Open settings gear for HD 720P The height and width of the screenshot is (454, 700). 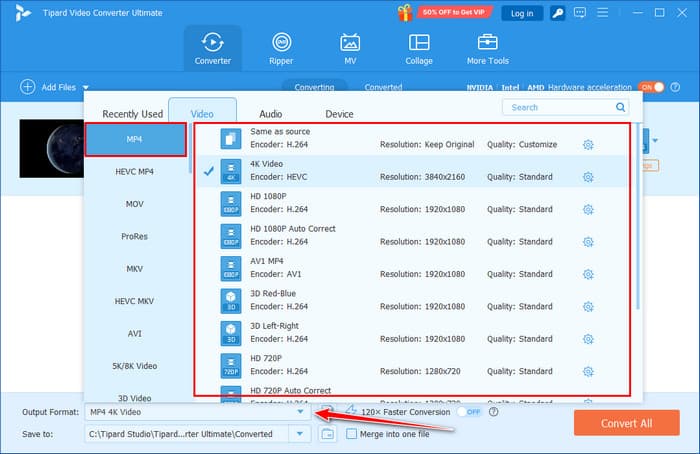588,371
